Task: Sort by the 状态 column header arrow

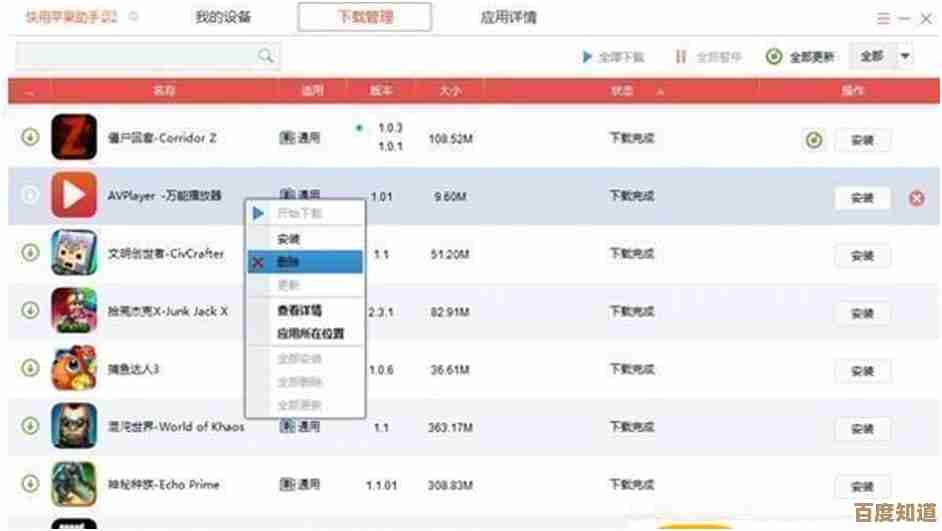Action: tap(660, 92)
